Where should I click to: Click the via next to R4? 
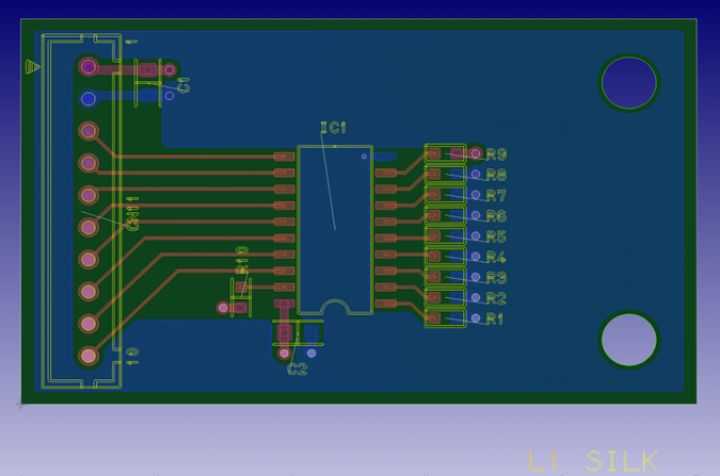tap(476, 256)
